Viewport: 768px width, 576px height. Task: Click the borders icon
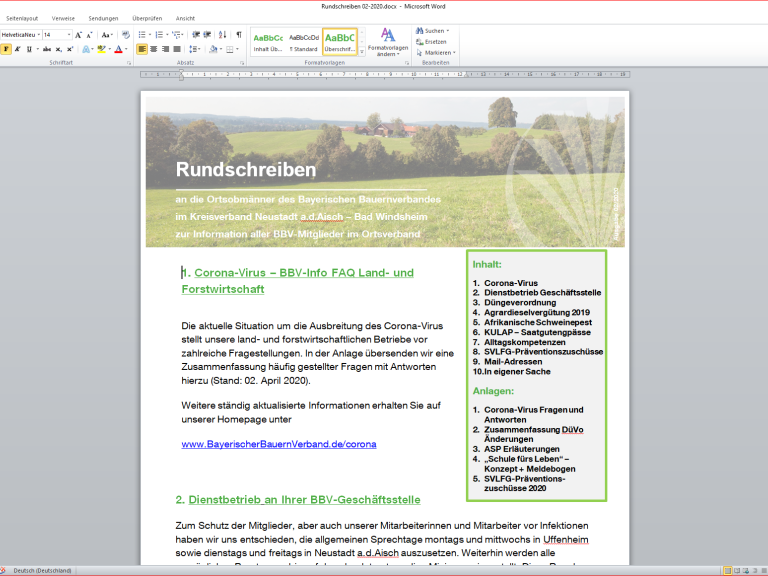(x=229, y=49)
